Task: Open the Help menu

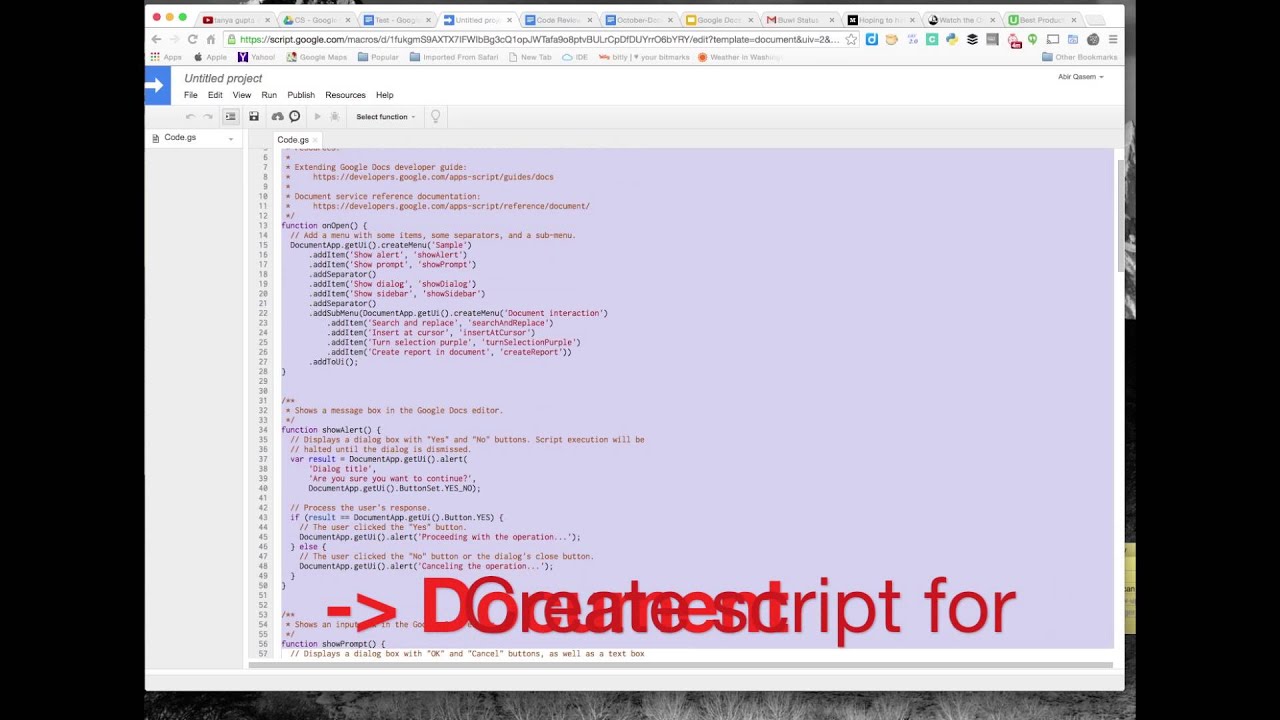Action: tap(384, 95)
